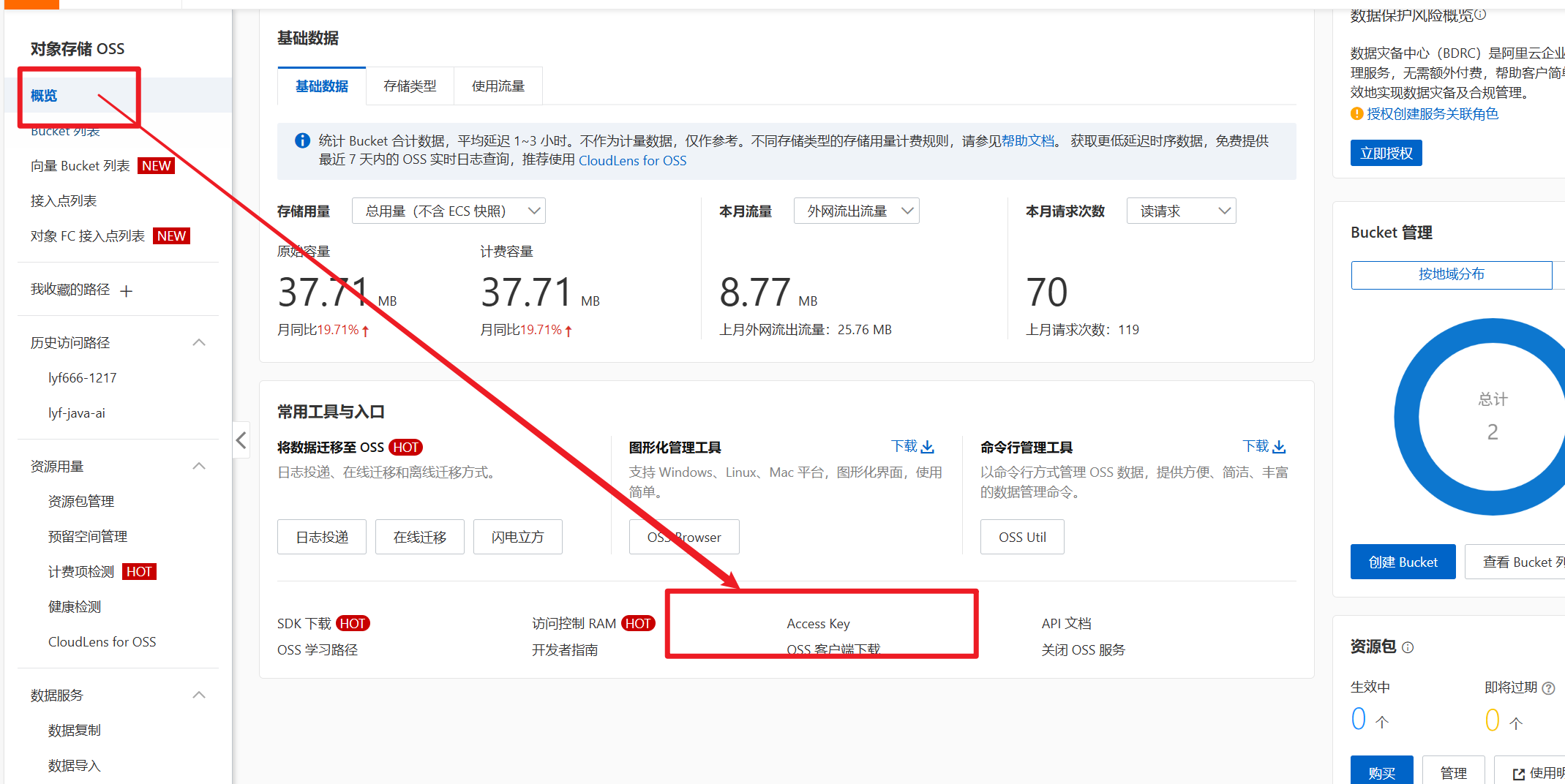The height and width of the screenshot is (784, 1565).
Task: Open the 读请求 dropdown
Action: (1181, 211)
